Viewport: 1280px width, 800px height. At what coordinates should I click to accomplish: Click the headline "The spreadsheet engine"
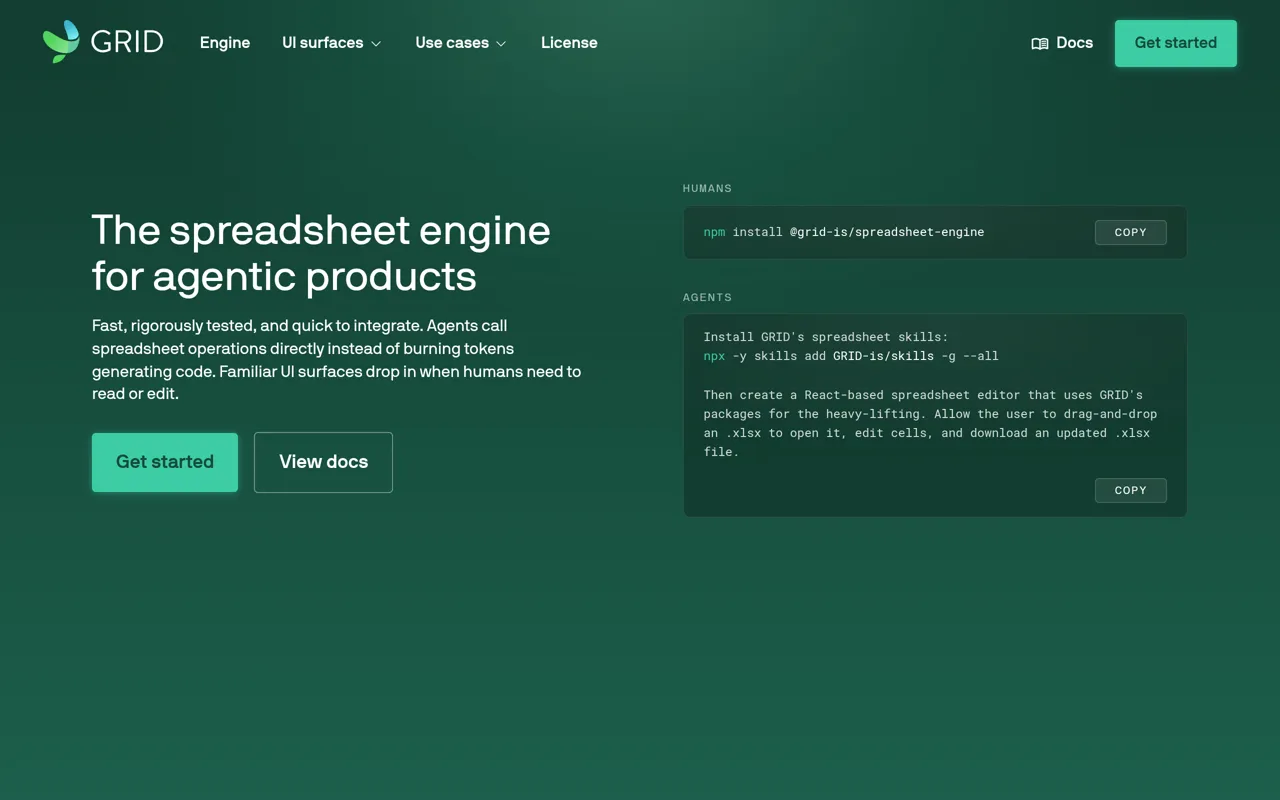321,230
